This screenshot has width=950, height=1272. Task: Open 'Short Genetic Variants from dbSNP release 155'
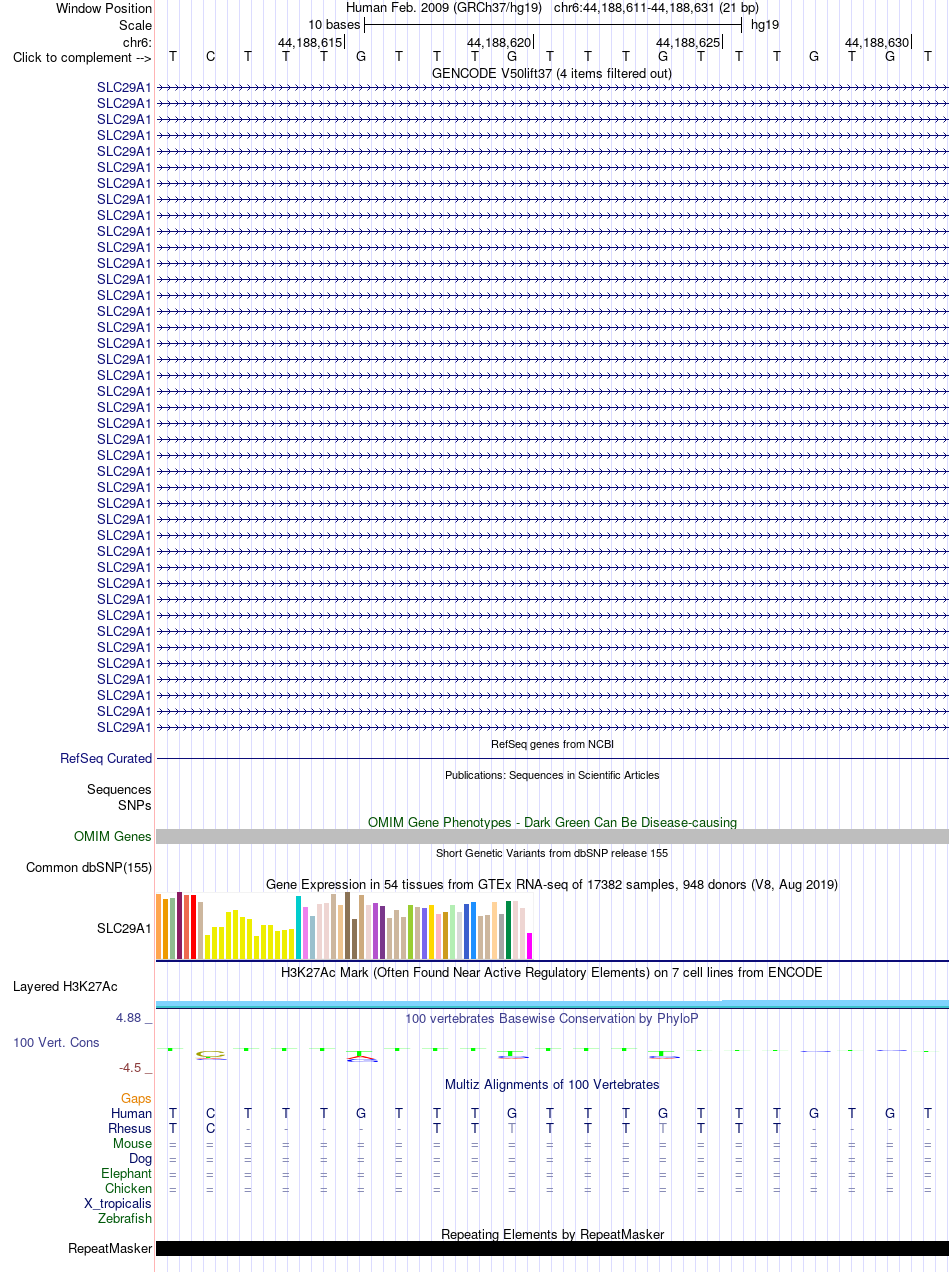click(552, 853)
